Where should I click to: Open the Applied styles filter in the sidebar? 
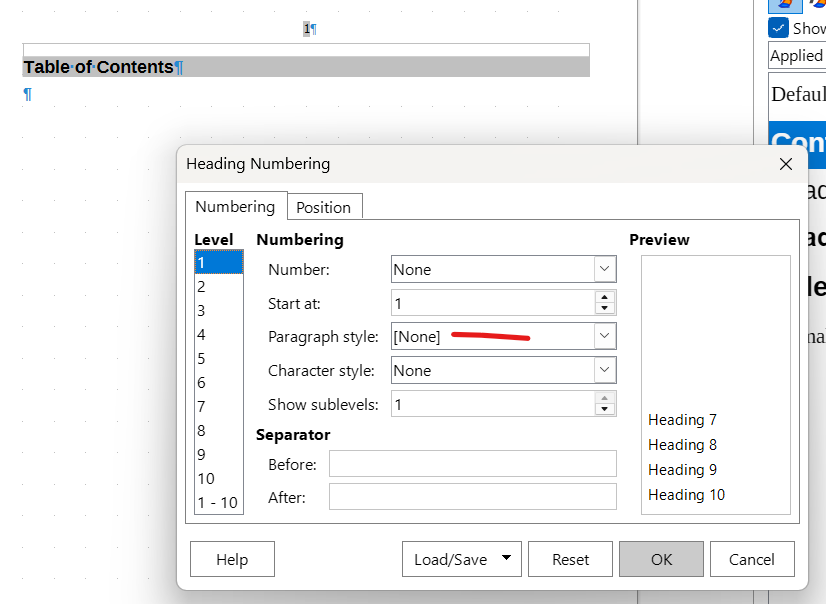pyautogui.click(x=797, y=56)
